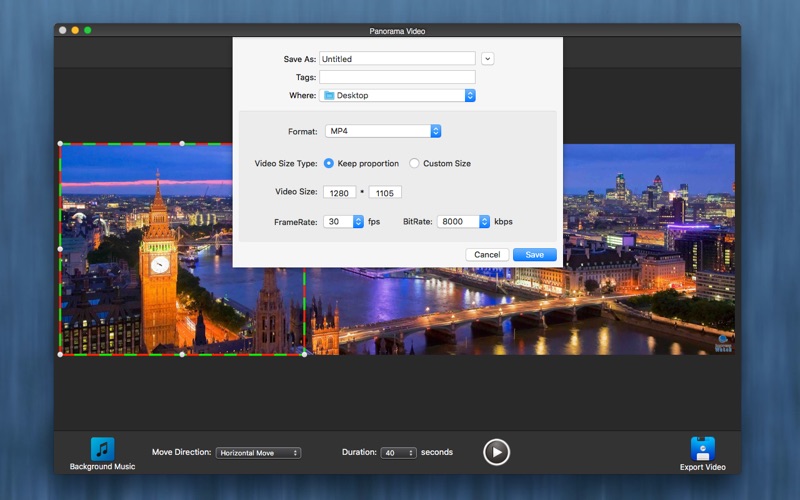Select Keep proportion radio button

click(x=329, y=163)
